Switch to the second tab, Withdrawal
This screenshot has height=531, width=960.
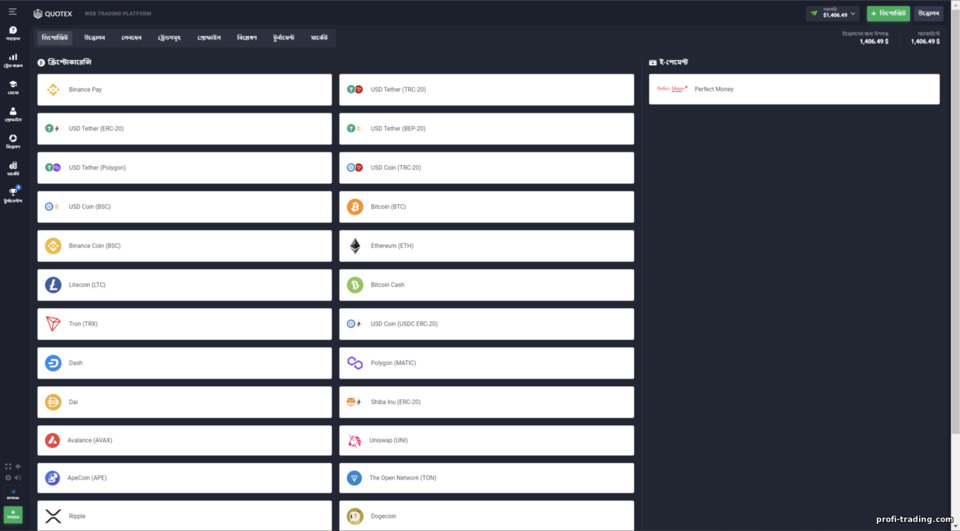coord(94,38)
